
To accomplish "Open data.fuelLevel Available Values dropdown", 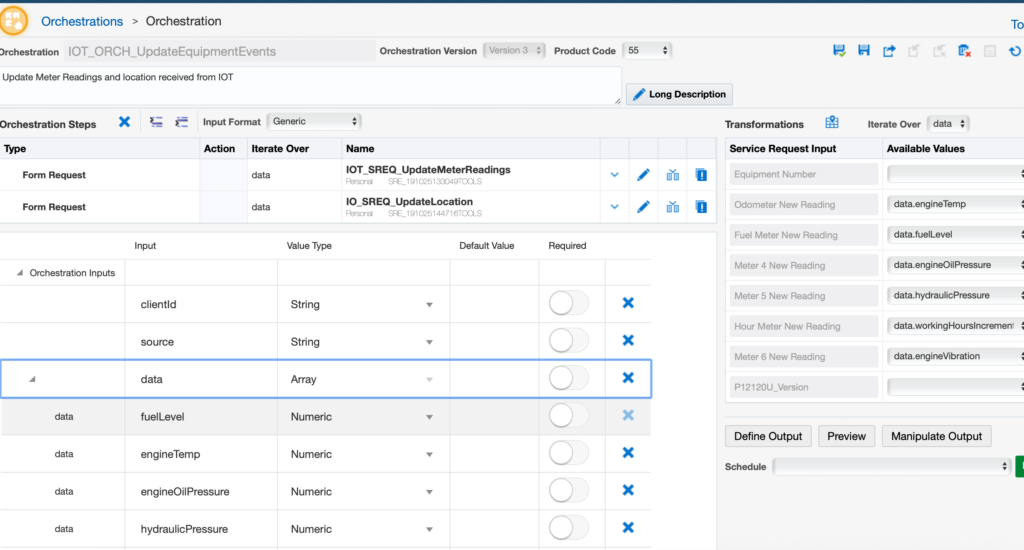I will click(x=955, y=235).
